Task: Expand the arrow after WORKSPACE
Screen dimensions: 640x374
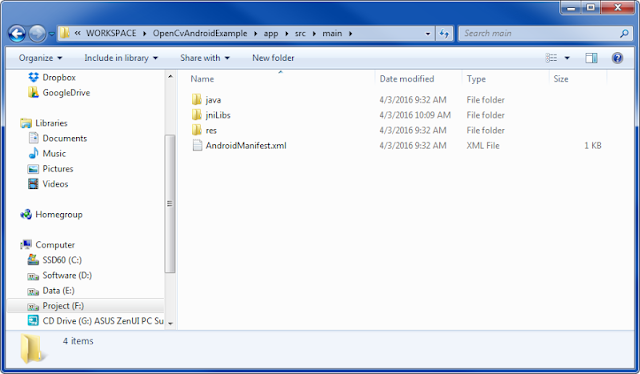Action: point(144,33)
